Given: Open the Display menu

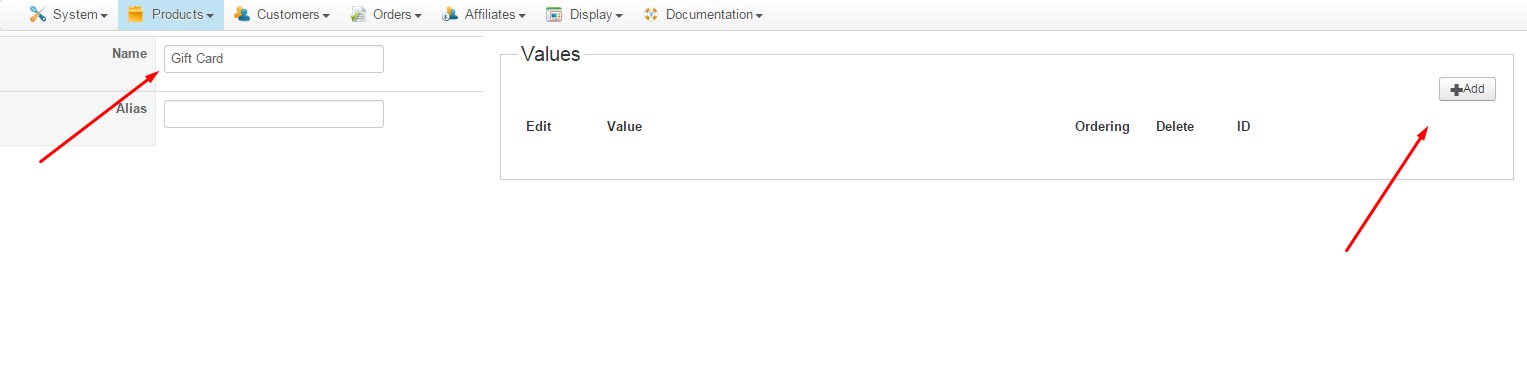Looking at the screenshot, I should coord(585,15).
